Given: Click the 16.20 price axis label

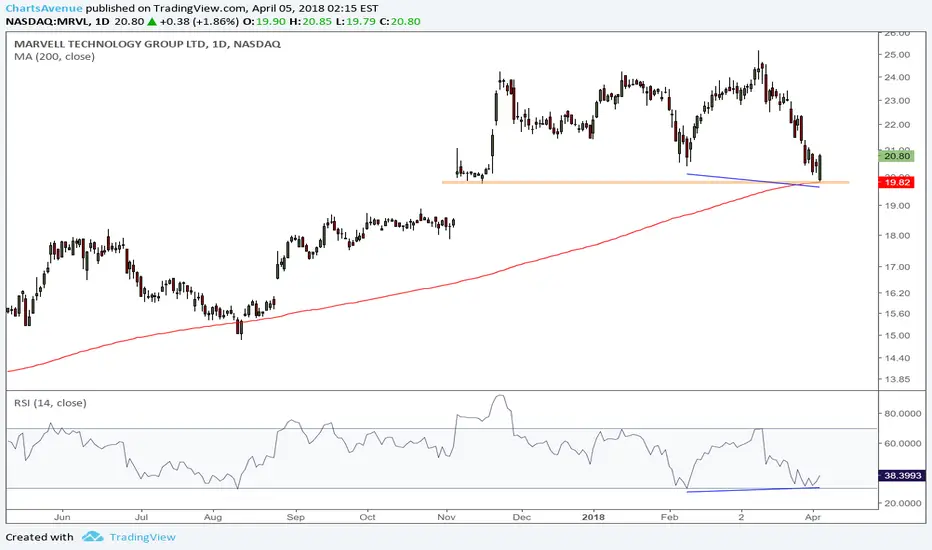Looking at the screenshot, I should click(898, 293).
